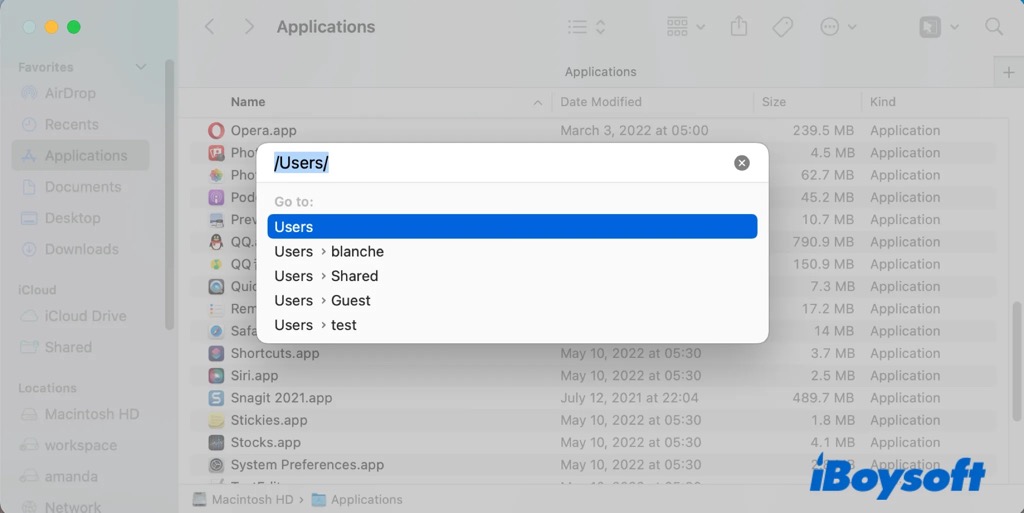Select the Stickies.app icon
This screenshot has height=513, width=1024.
216,420
